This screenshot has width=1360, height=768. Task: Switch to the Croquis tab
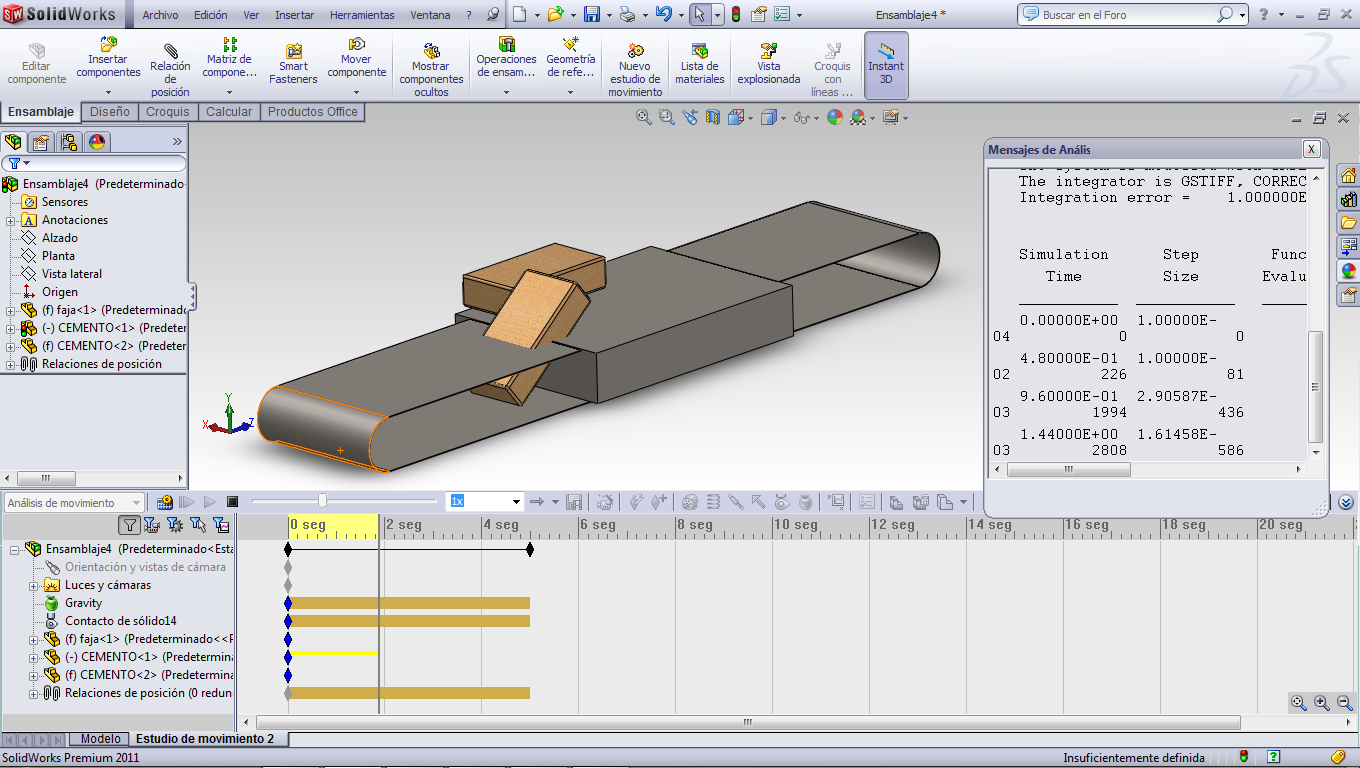(167, 112)
